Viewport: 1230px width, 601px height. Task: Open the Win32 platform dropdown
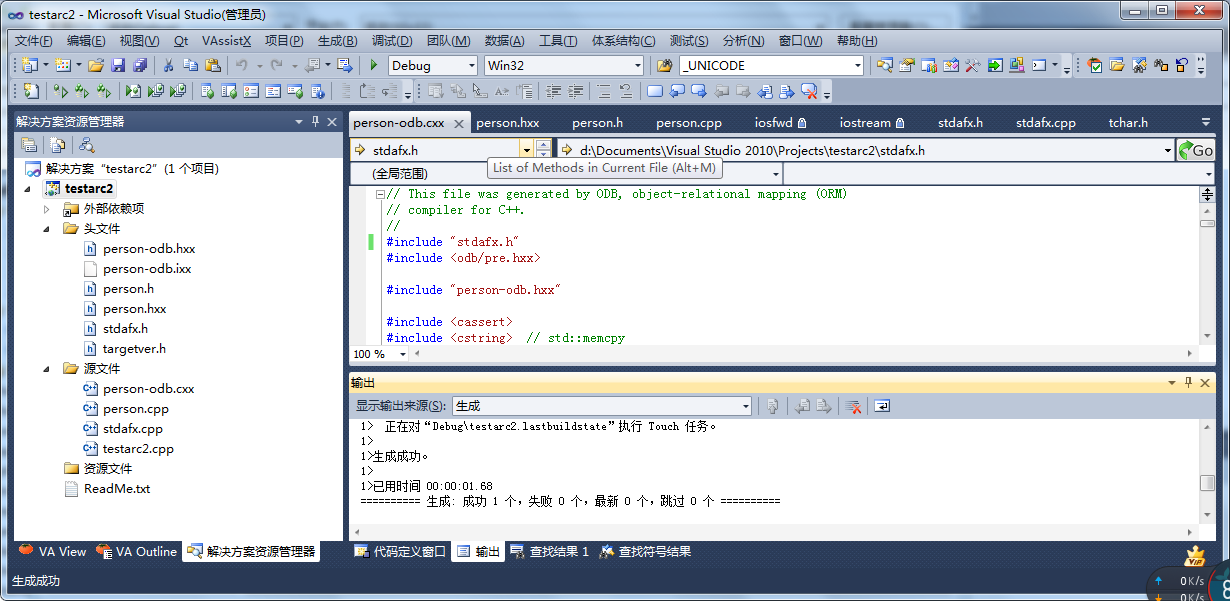click(638, 66)
